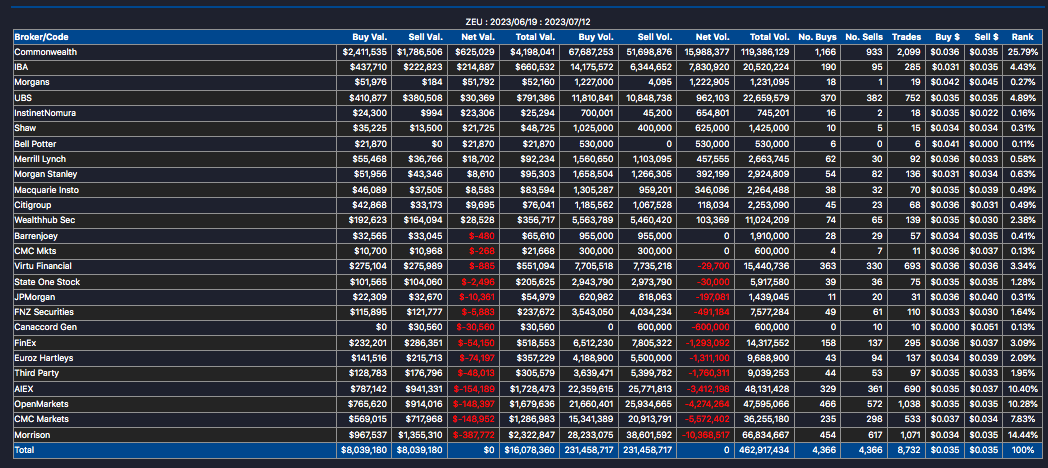Select the Merrill Lynch broker name

(40, 159)
